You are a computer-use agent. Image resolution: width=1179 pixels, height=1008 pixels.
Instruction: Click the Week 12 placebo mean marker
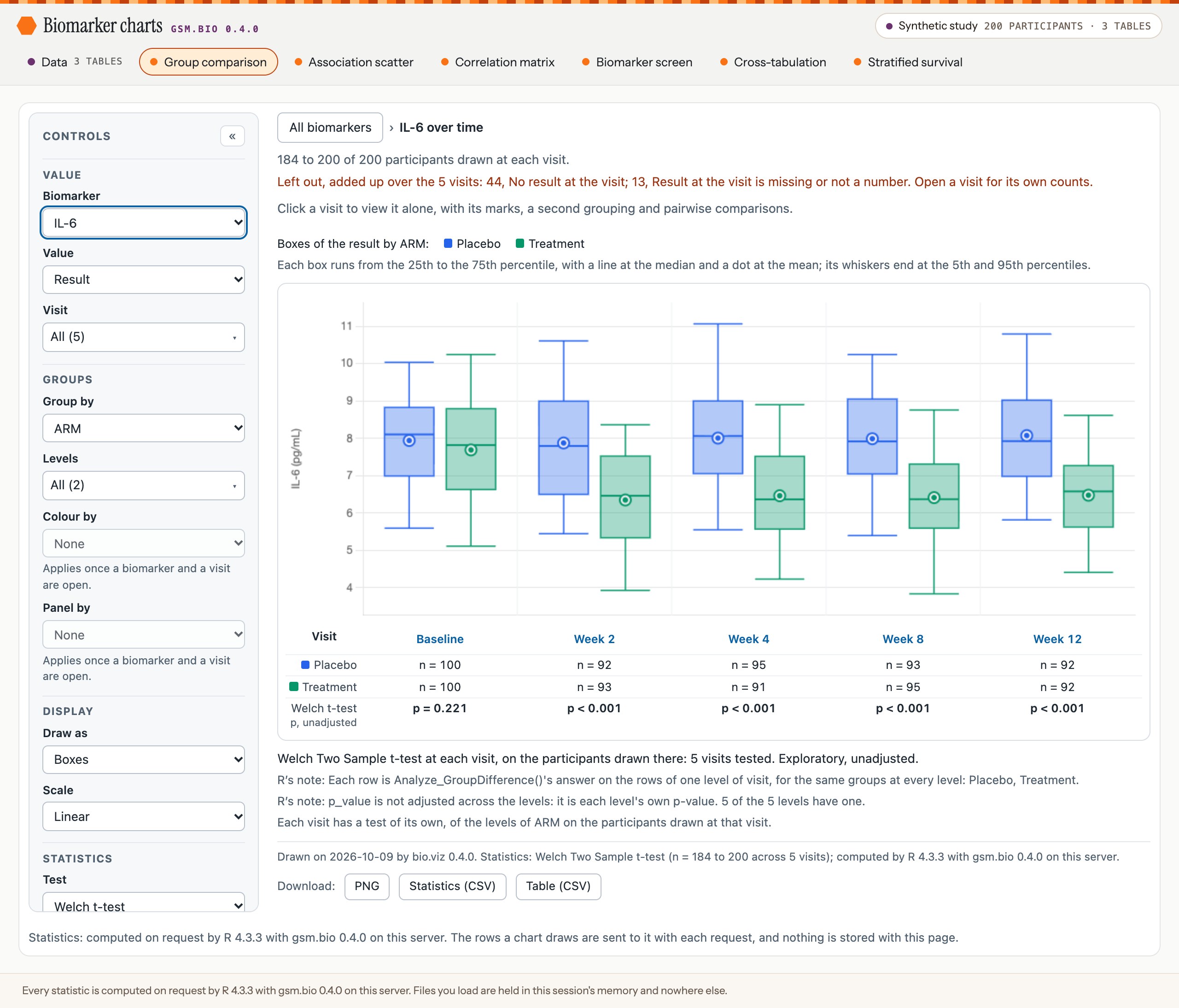tap(1027, 435)
